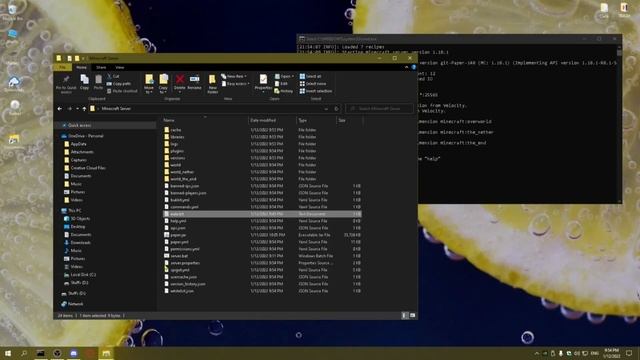Image resolution: width=640 pixels, height=360 pixels.
Task: Click Select all in the ribbon
Action: pos(310,76)
